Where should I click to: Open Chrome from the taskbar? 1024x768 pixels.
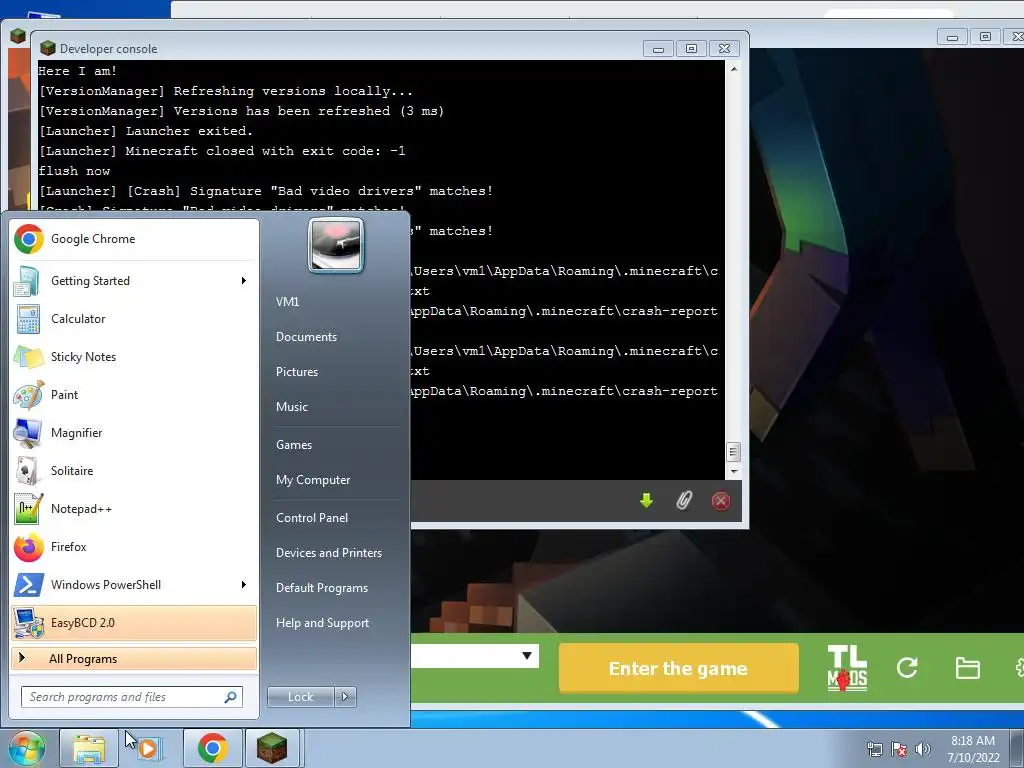pos(212,748)
